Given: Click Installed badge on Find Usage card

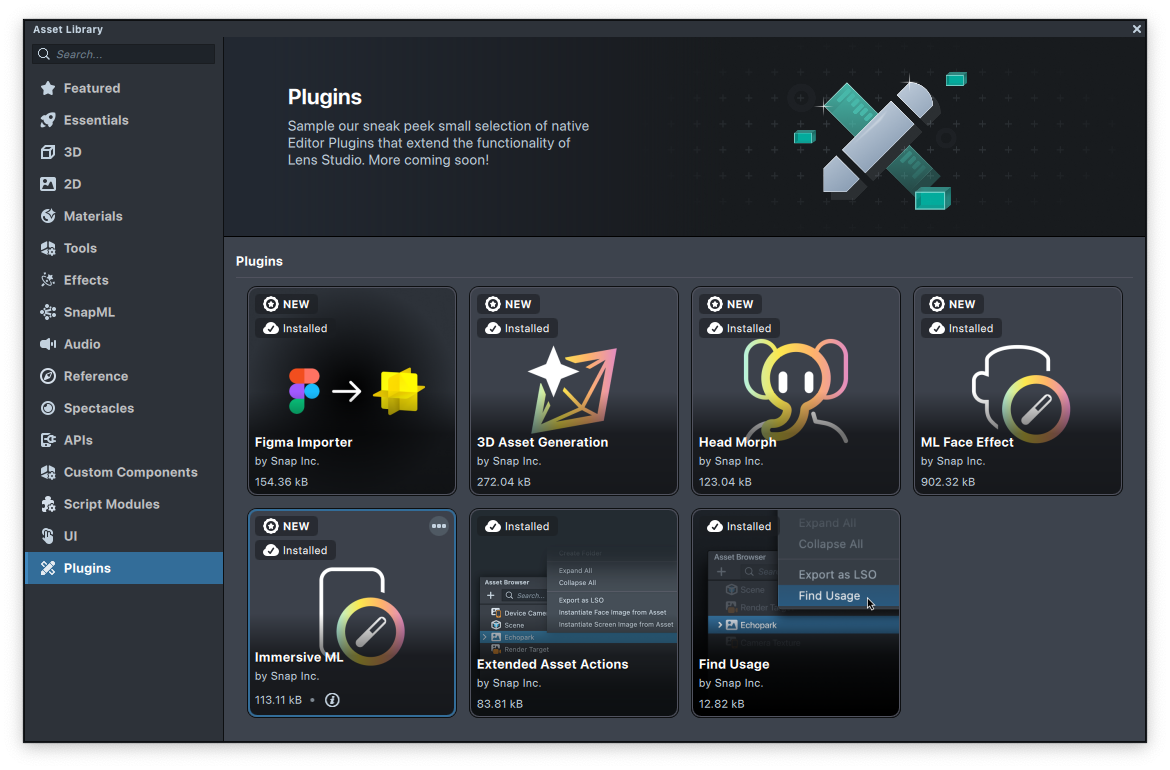Looking at the screenshot, I should pyautogui.click(x=740, y=526).
